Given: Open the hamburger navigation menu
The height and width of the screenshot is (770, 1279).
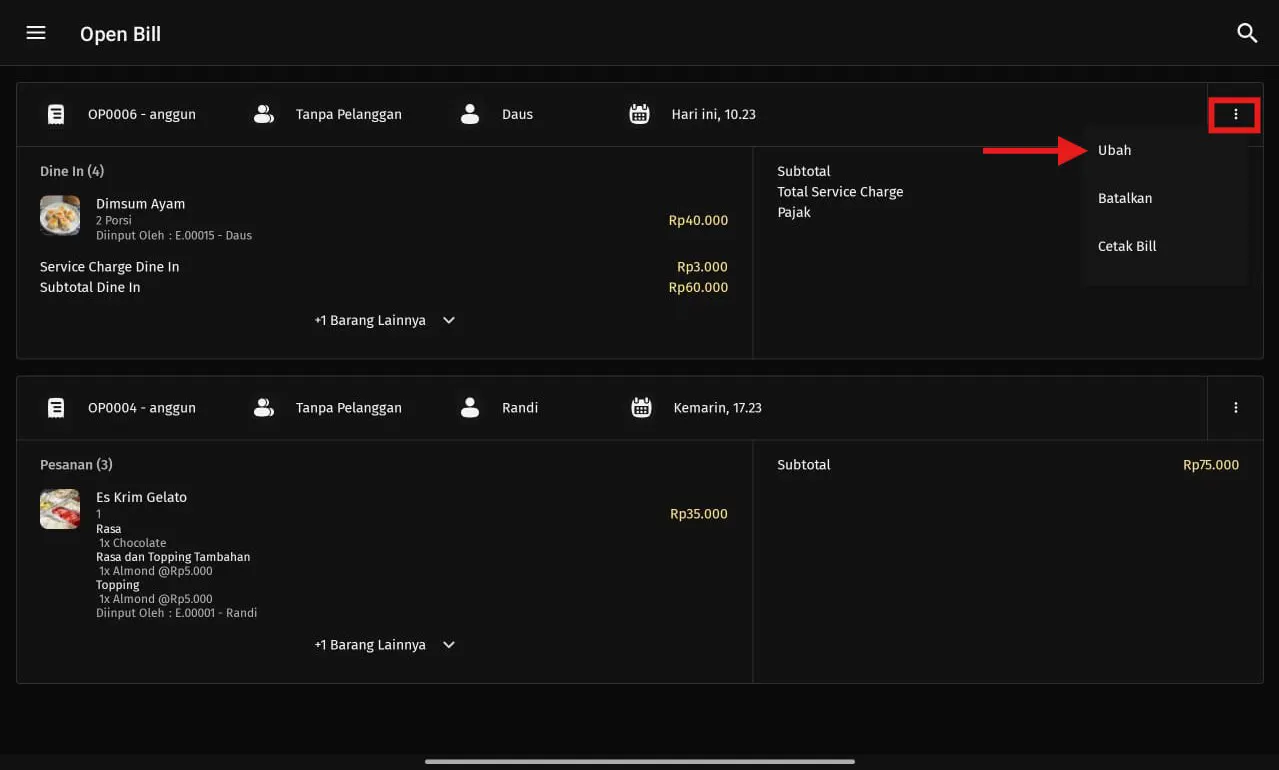Looking at the screenshot, I should click(36, 33).
